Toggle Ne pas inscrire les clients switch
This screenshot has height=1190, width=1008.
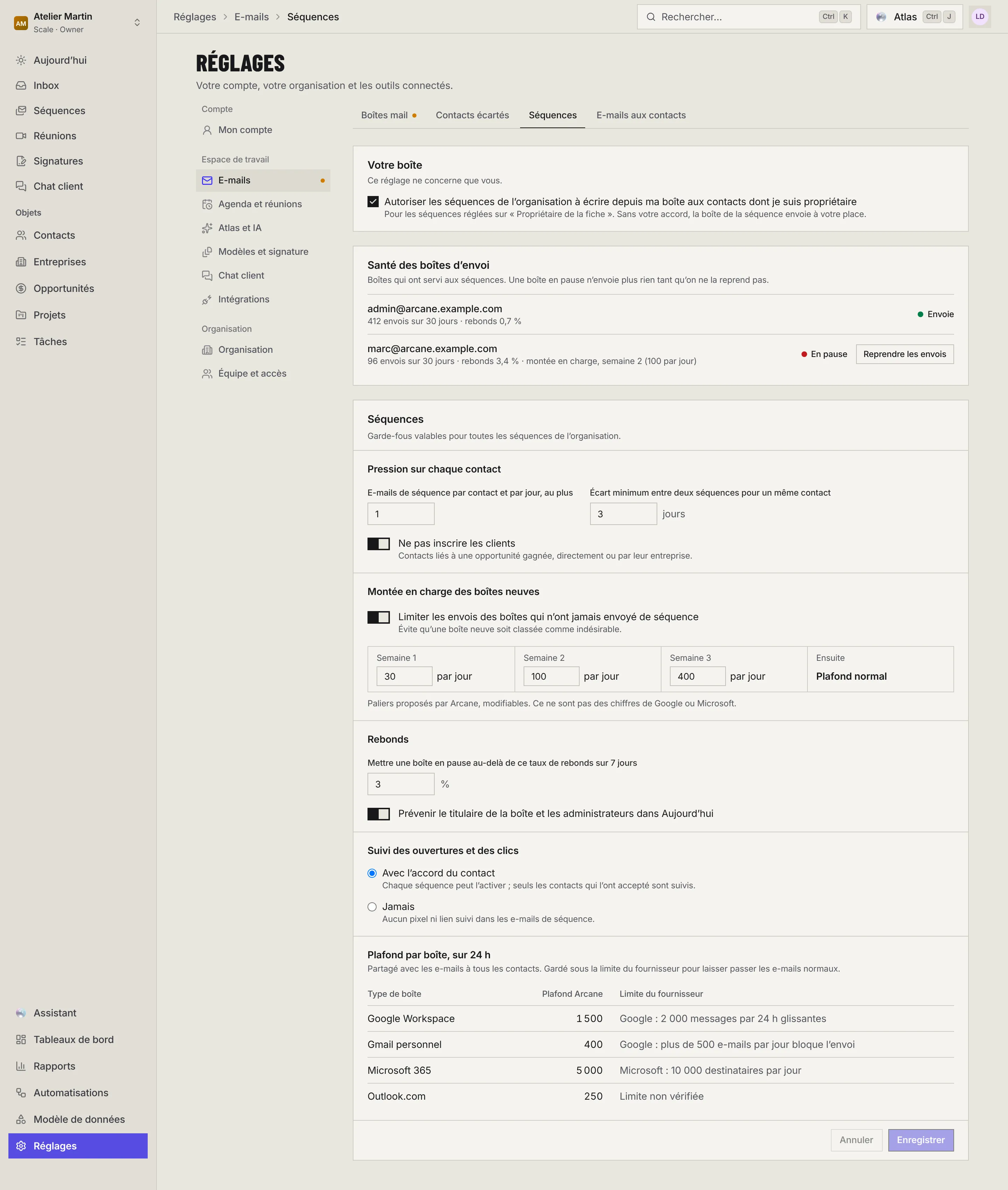378,544
